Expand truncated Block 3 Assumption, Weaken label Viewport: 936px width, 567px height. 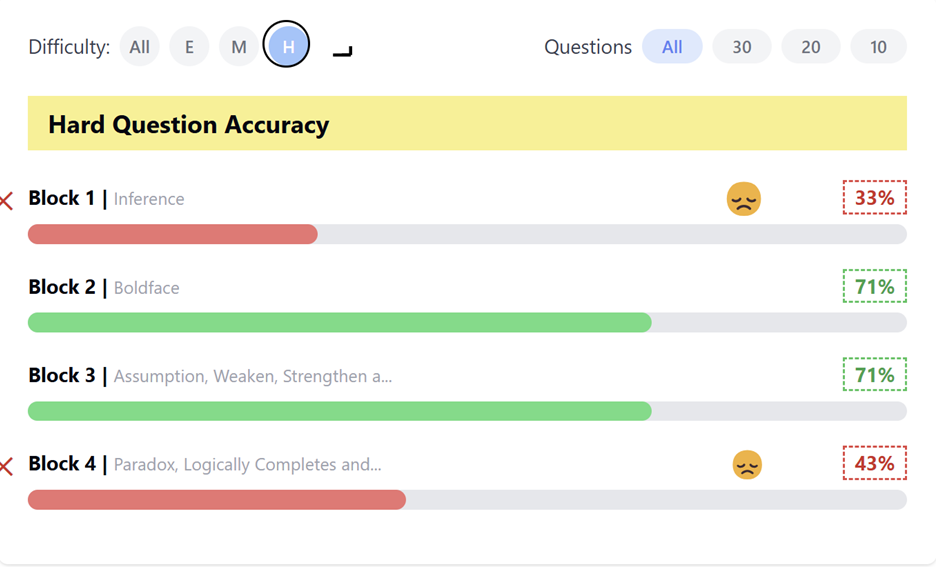[252, 377]
